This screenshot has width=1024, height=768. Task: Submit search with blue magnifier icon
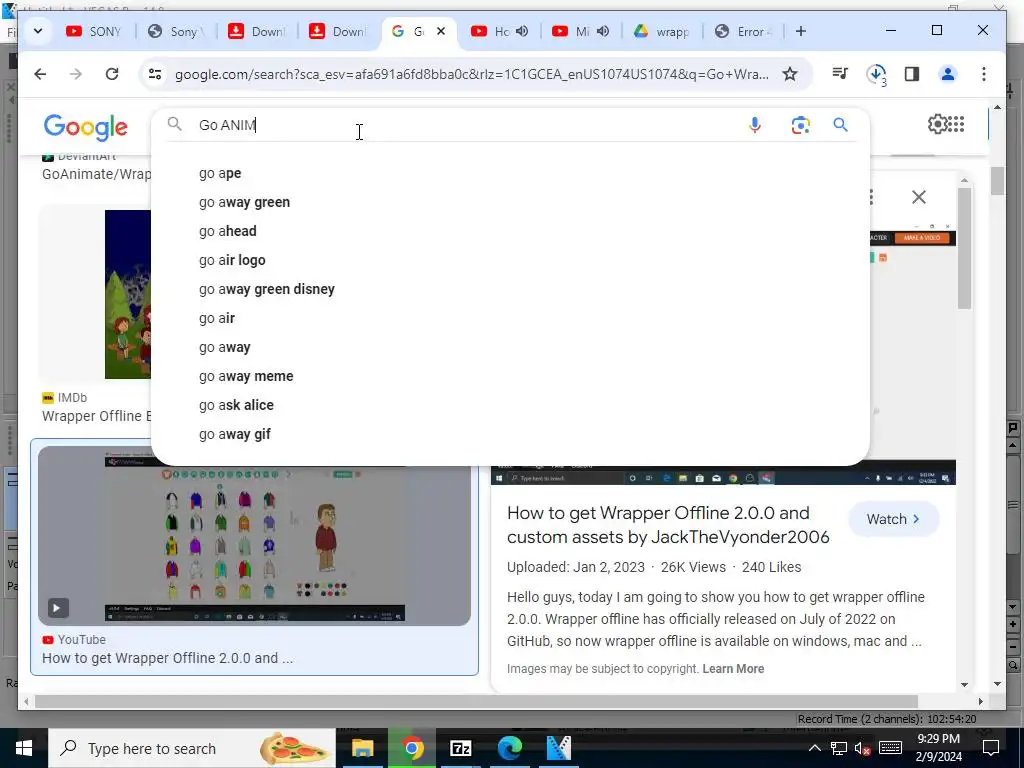pyautogui.click(x=840, y=125)
